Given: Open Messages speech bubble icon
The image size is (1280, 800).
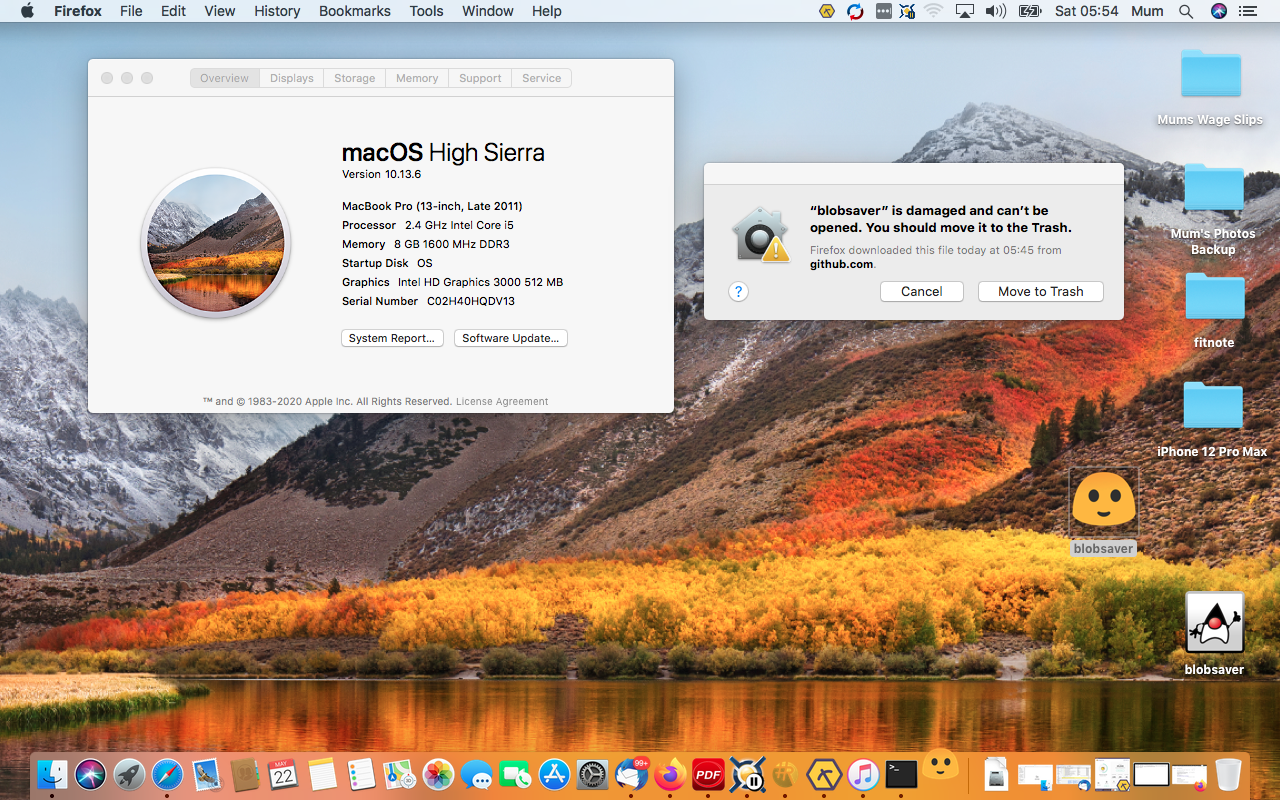Looking at the screenshot, I should coord(477,774).
